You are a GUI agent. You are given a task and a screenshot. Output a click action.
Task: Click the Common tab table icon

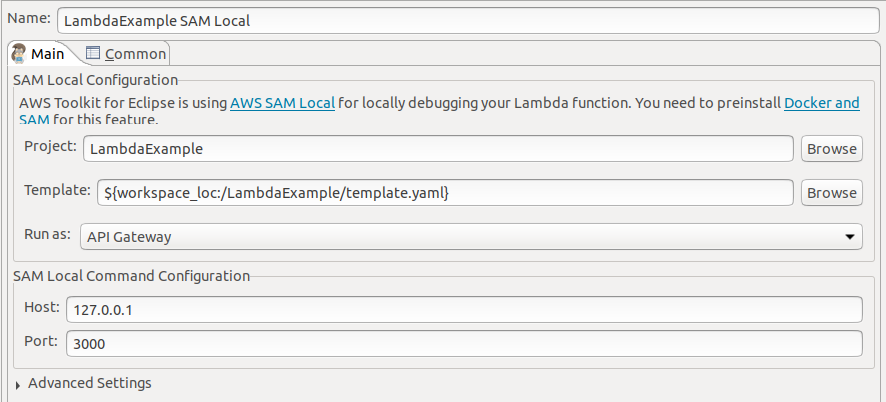(x=93, y=53)
